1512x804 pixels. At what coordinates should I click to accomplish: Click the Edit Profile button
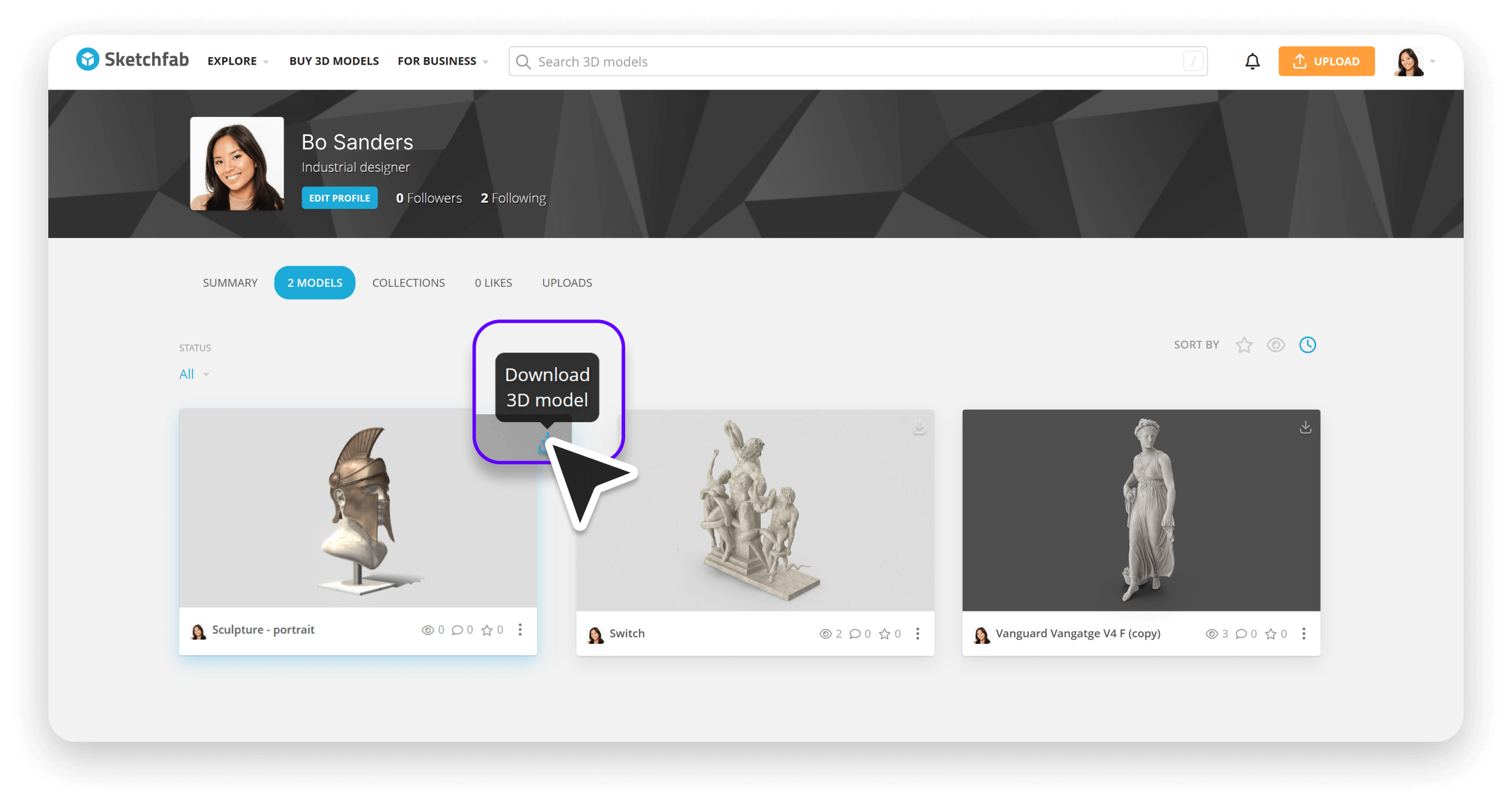click(x=339, y=198)
